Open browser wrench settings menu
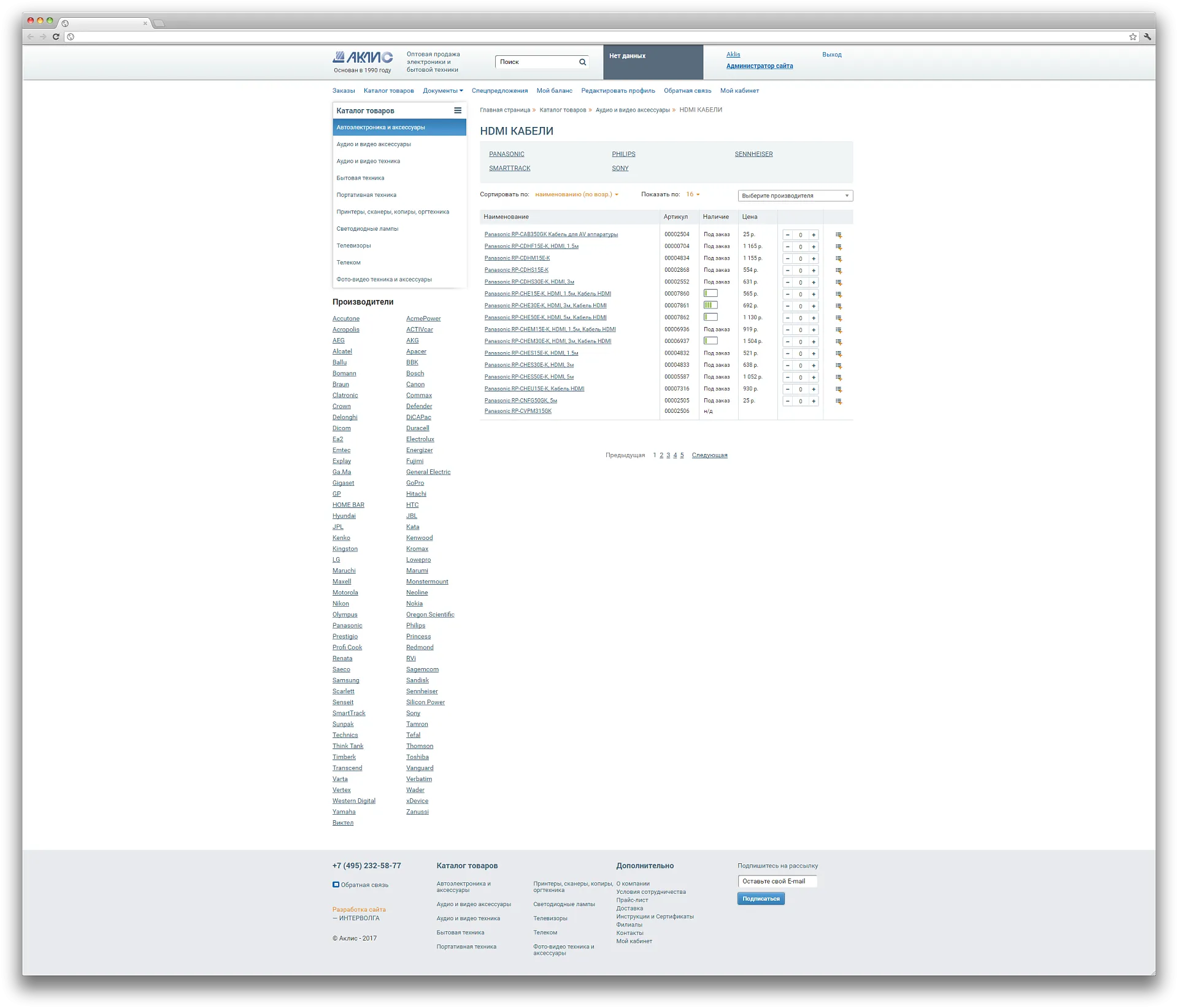The width and height of the screenshot is (1178, 1008). (x=1147, y=37)
